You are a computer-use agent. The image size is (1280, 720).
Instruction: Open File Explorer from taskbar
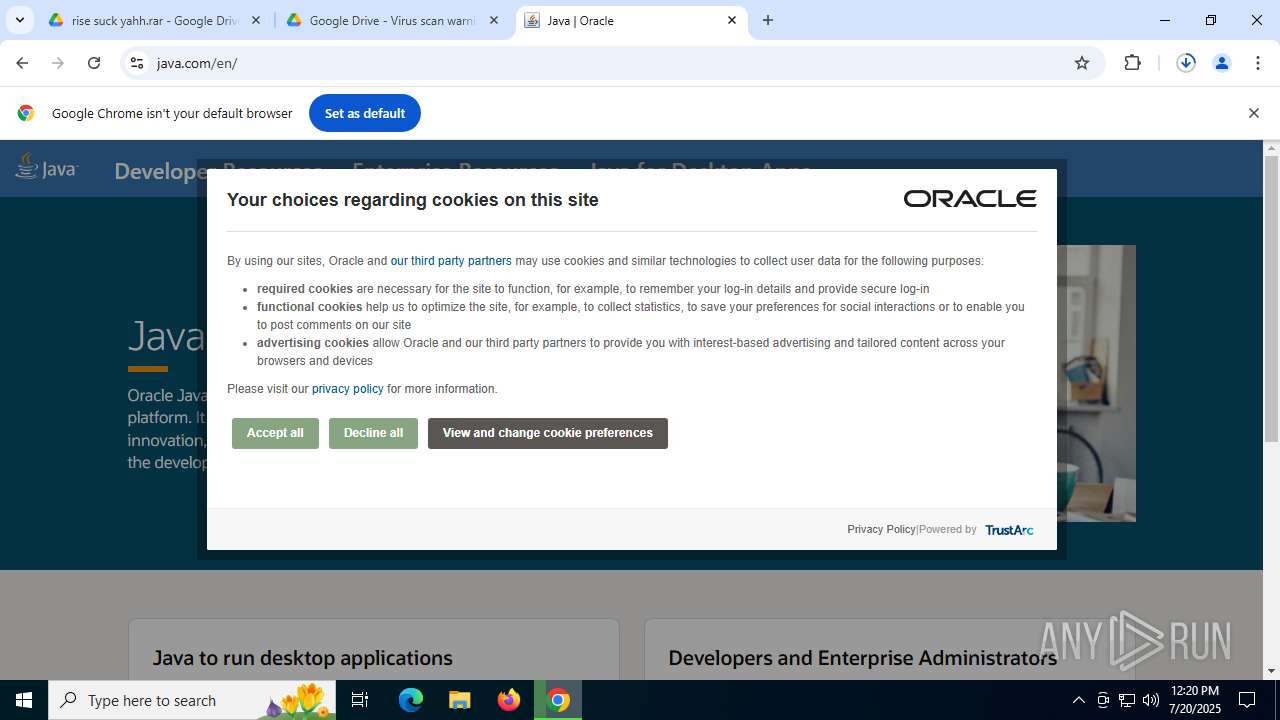pyautogui.click(x=459, y=700)
